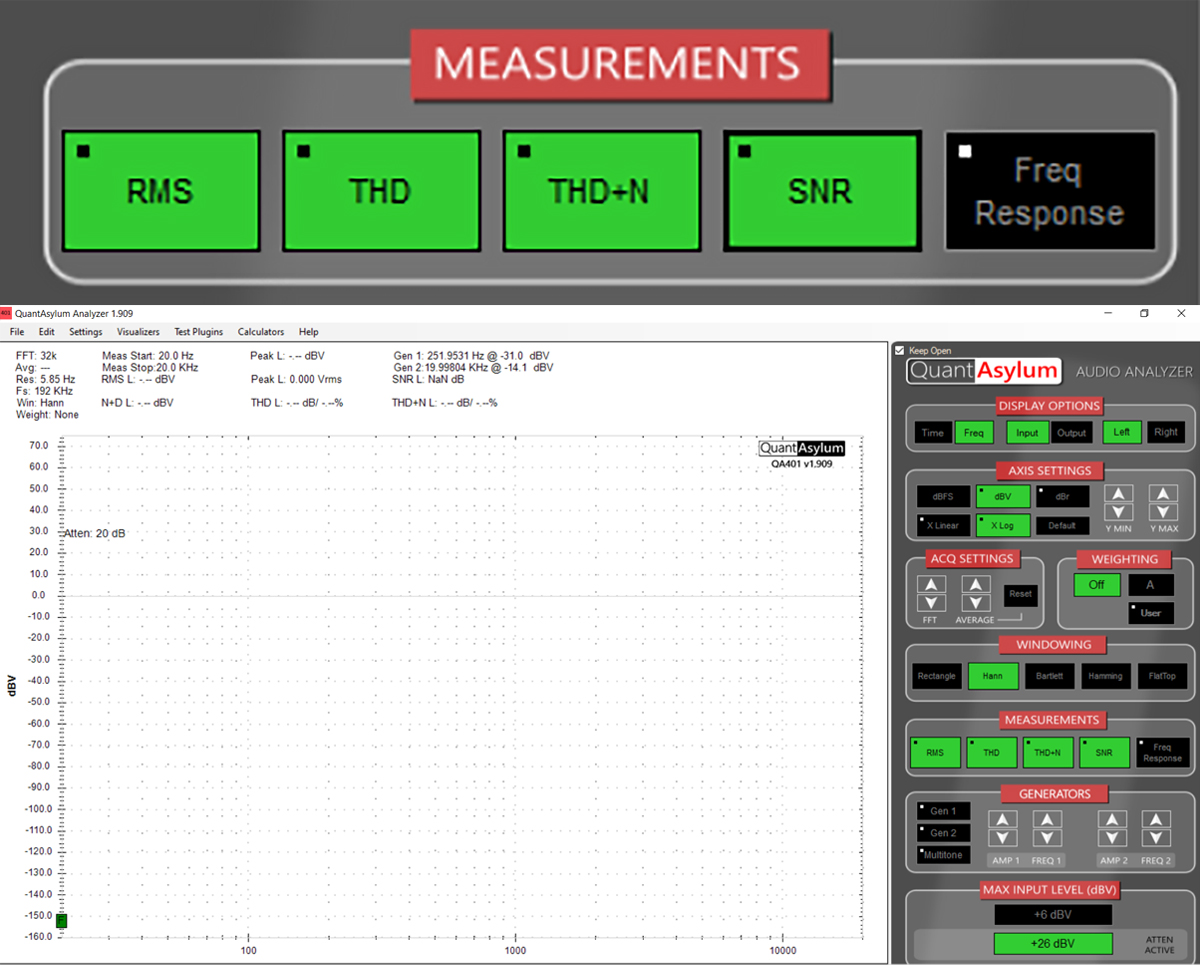Viewport: 1200px width, 965px height.
Task: Turn on Gen 1 generator
Action: (943, 811)
